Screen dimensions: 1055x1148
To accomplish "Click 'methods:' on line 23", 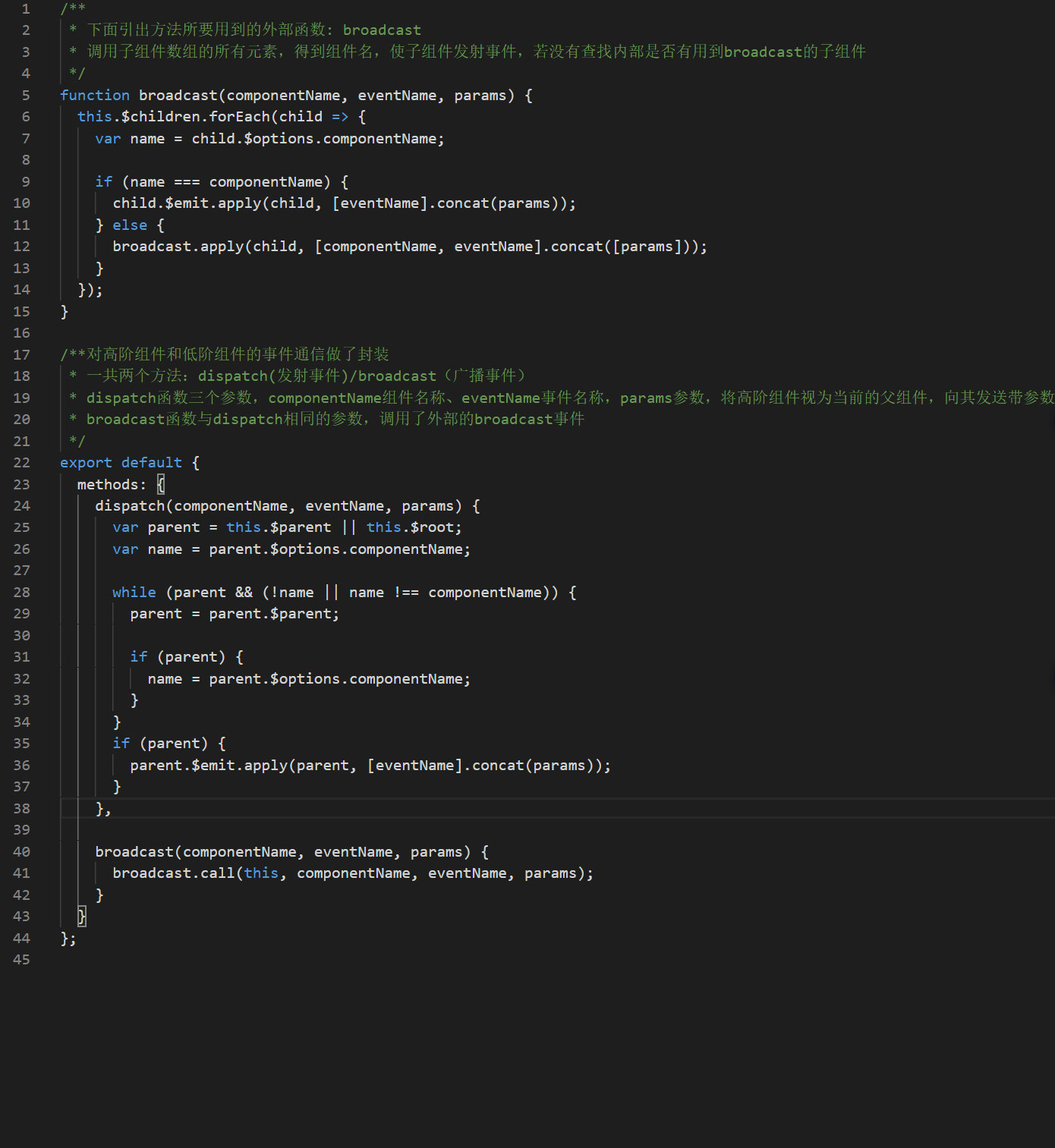I will click(x=112, y=484).
